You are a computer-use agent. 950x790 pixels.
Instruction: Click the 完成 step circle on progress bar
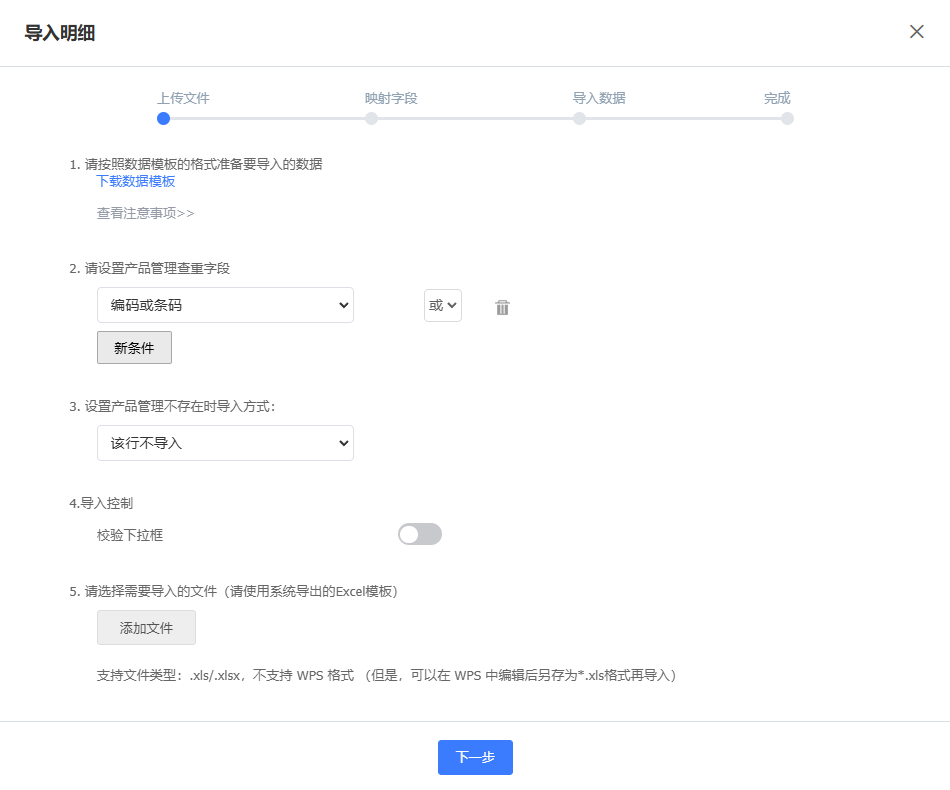tap(787, 118)
